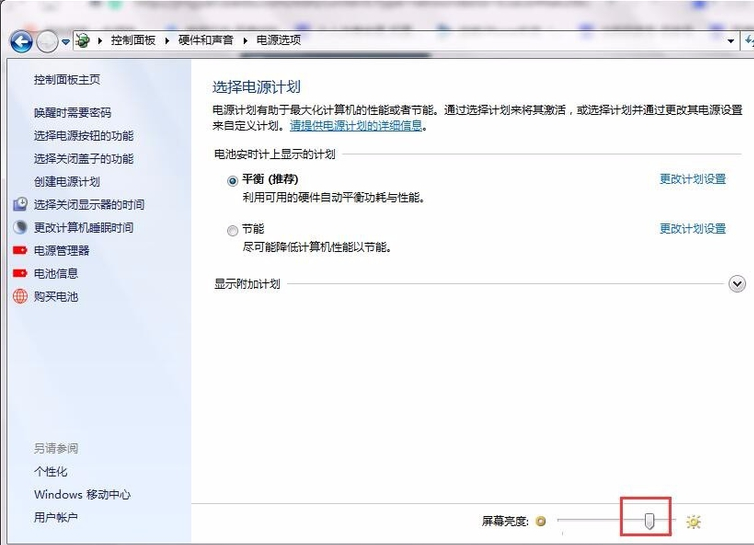754x545 pixels.
Task: Expand the 显示附加计划 section chevron
Action: (x=737, y=284)
